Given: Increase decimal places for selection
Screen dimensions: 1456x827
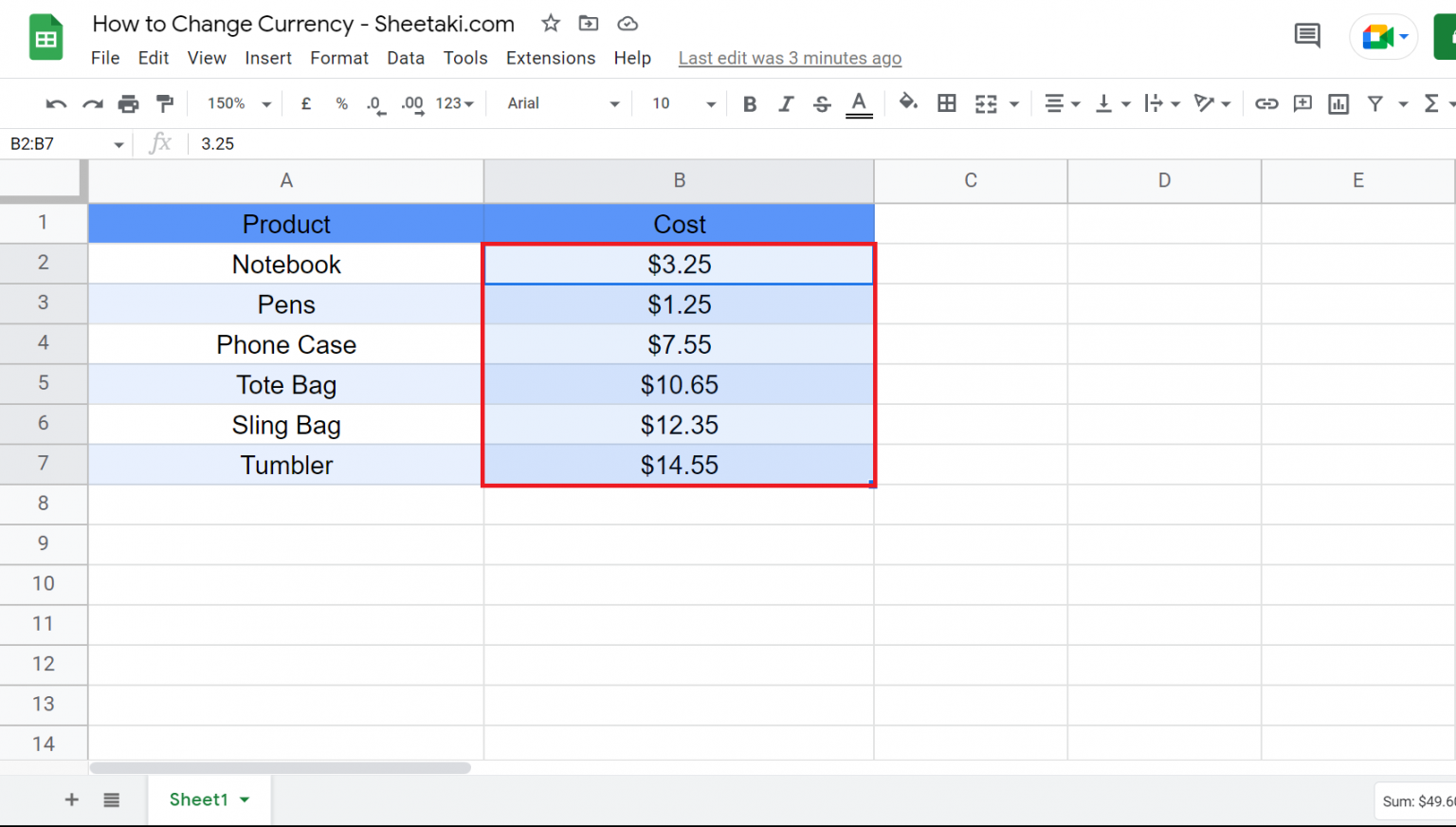Looking at the screenshot, I should point(410,103).
